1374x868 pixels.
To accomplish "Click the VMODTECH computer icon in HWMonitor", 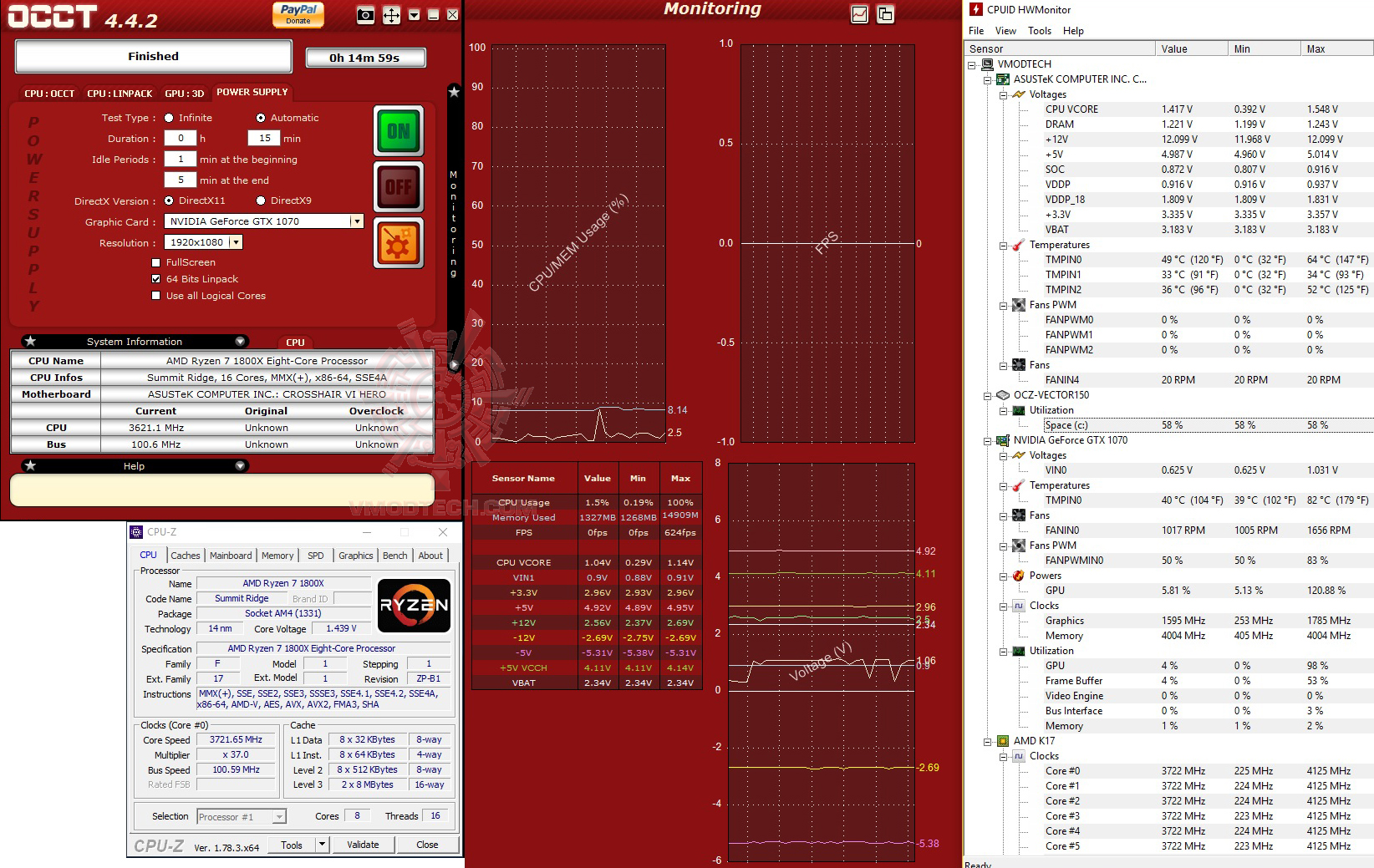I will tap(987, 64).
